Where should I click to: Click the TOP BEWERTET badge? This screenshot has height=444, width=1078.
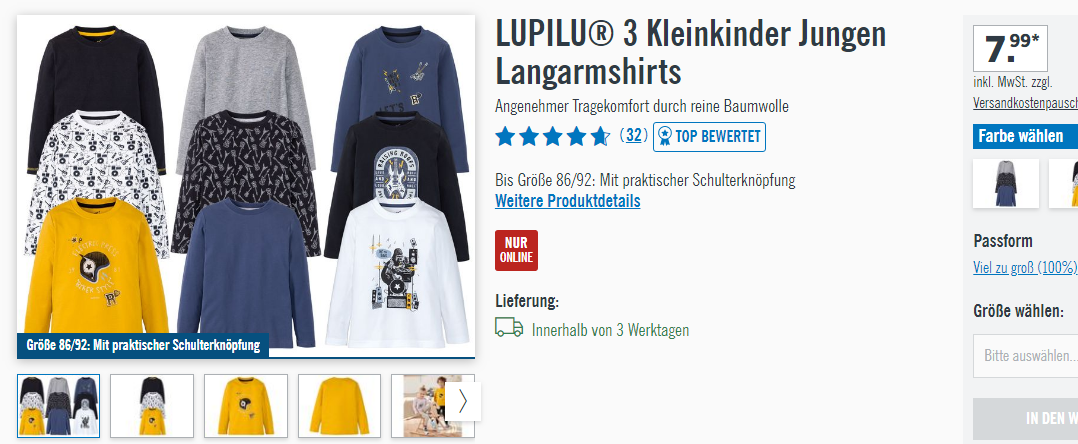(x=710, y=137)
